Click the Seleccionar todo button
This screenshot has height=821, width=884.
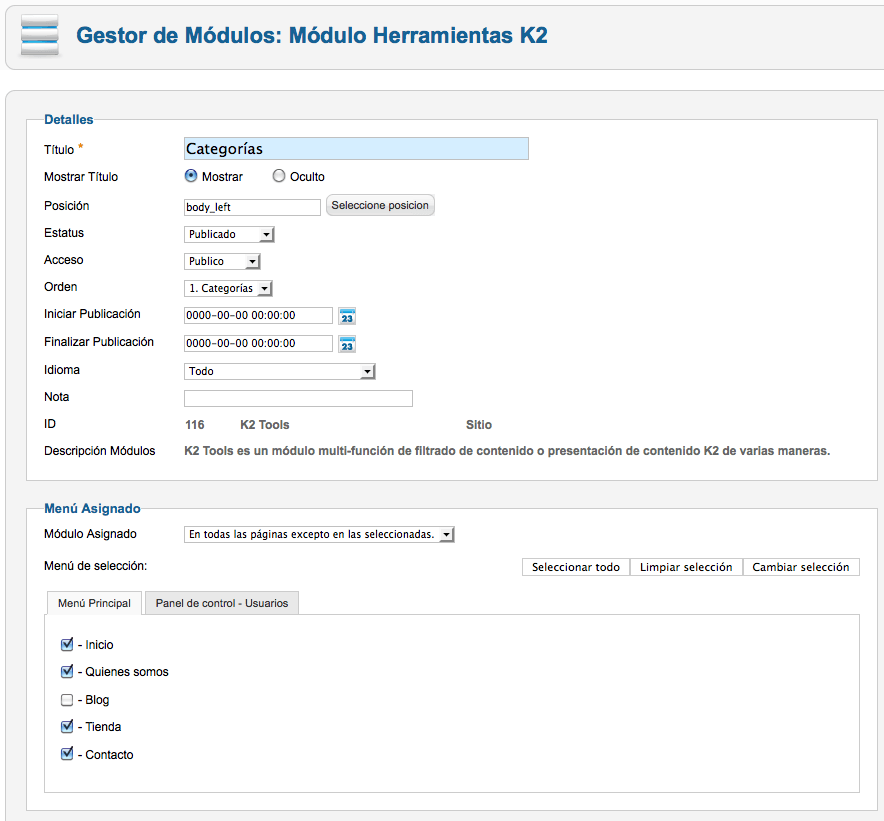pyautogui.click(x=576, y=567)
